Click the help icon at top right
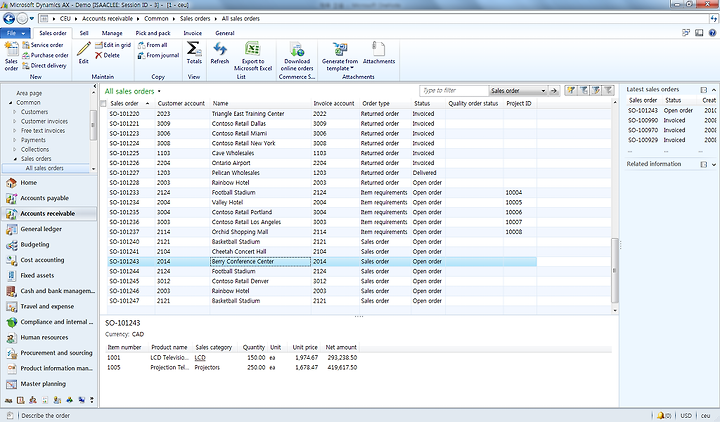720x422 pixels. point(712,33)
